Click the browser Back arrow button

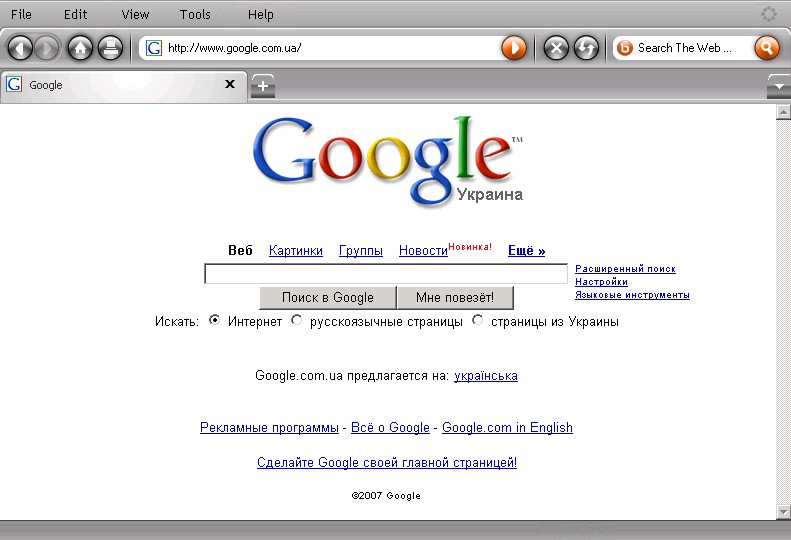pyautogui.click(x=21, y=48)
